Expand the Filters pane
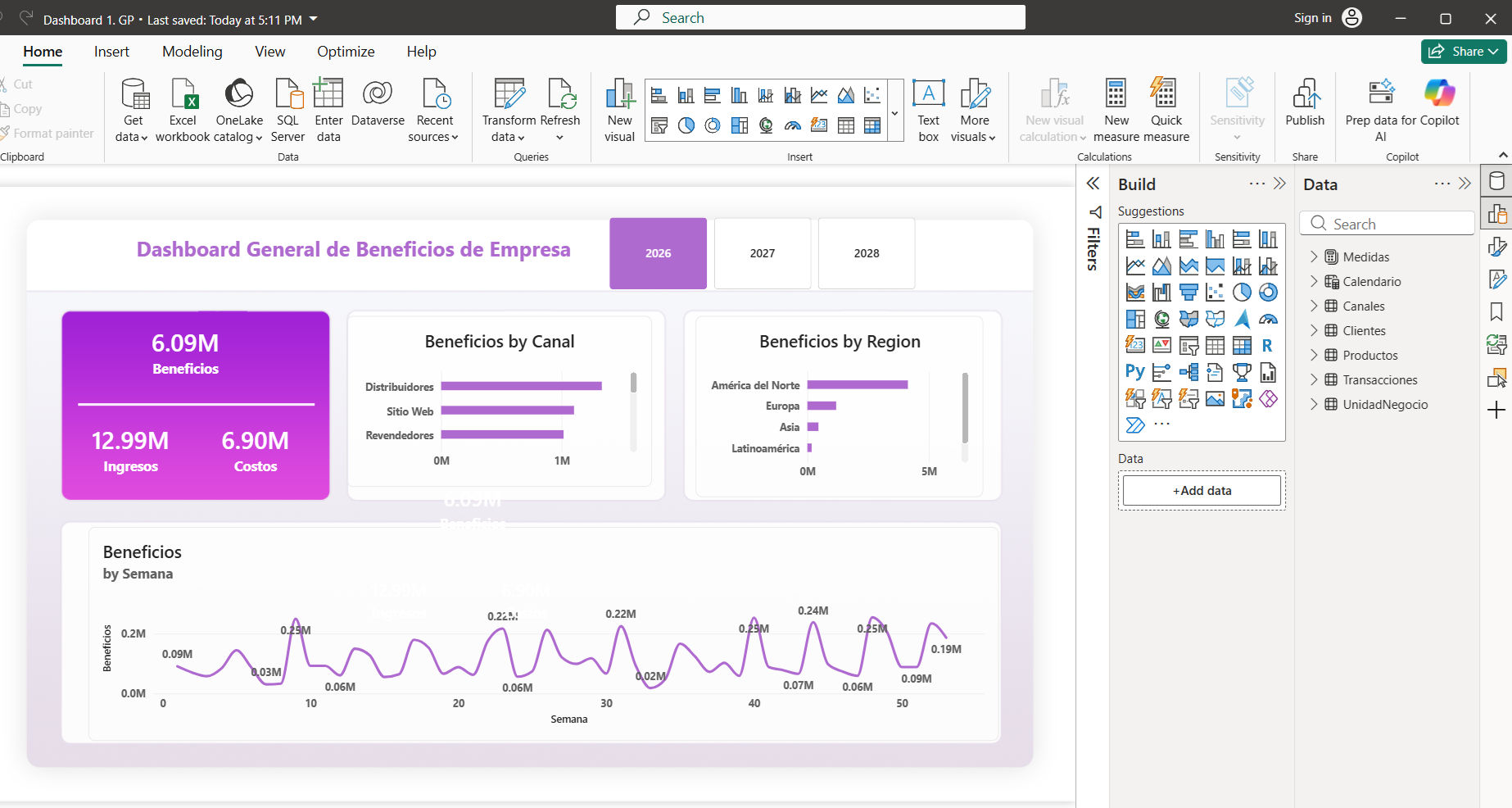The width and height of the screenshot is (1512, 808). click(1093, 184)
